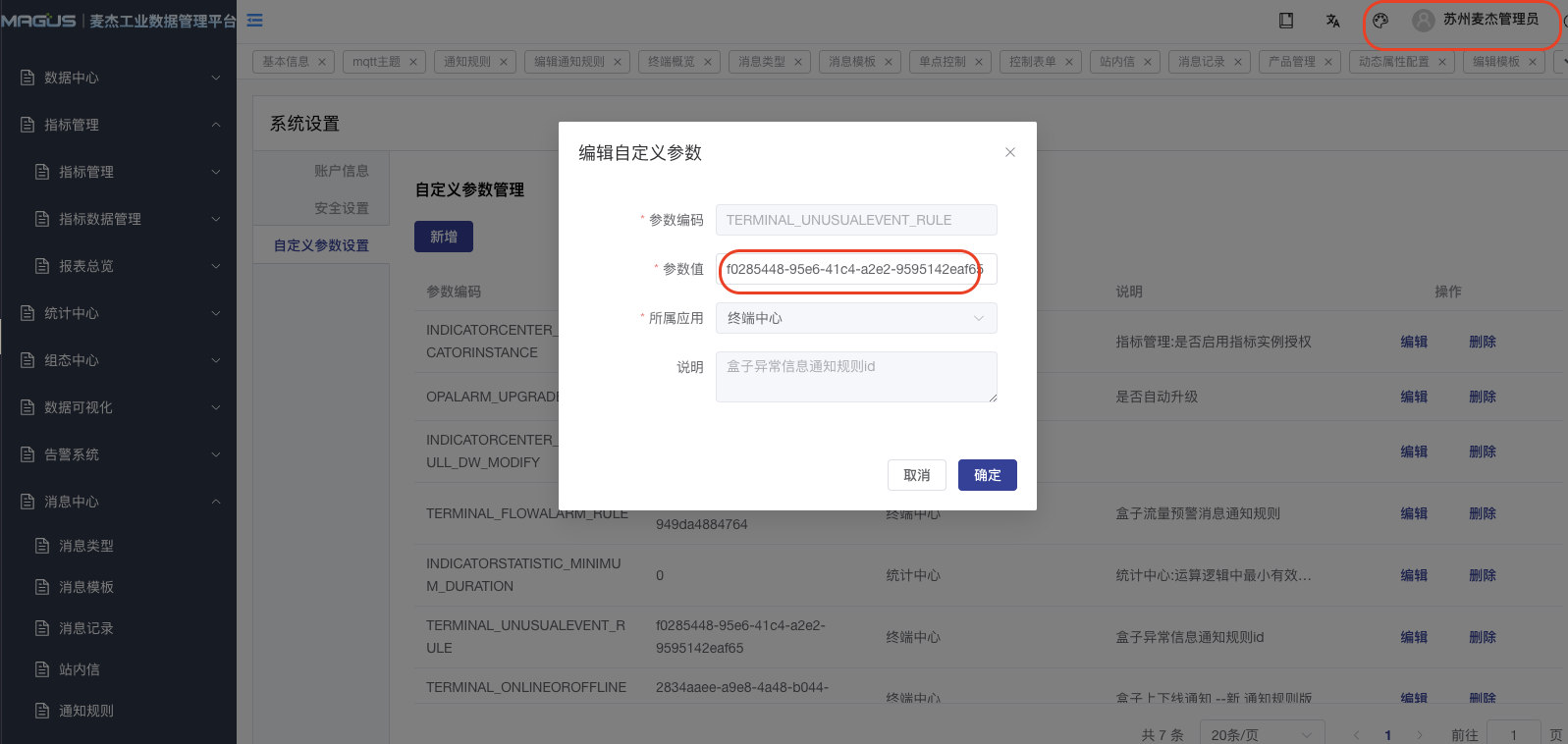Viewport: 1568px width, 744px height.
Task: Click 删除 for the OPALARM_UPGRADE row
Action: tap(1483, 397)
